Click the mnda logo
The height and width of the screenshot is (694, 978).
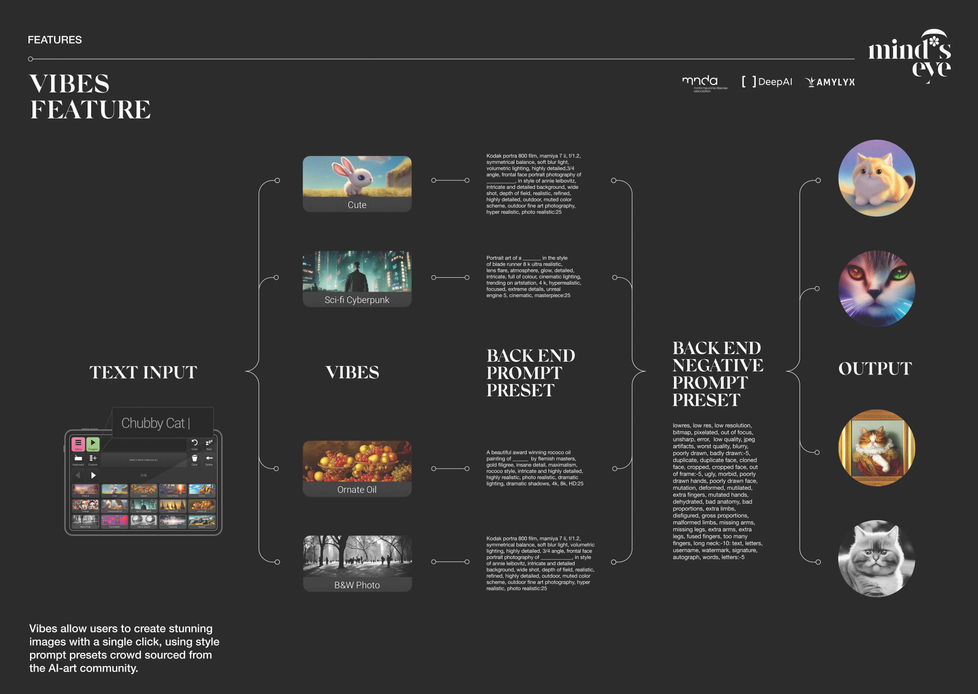(704, 83)
